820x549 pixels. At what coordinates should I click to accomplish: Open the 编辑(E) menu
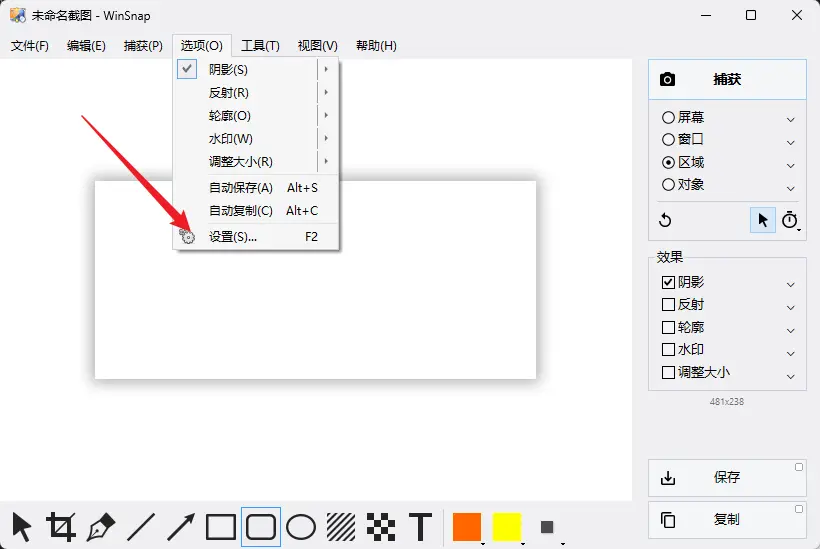point(86,46)
